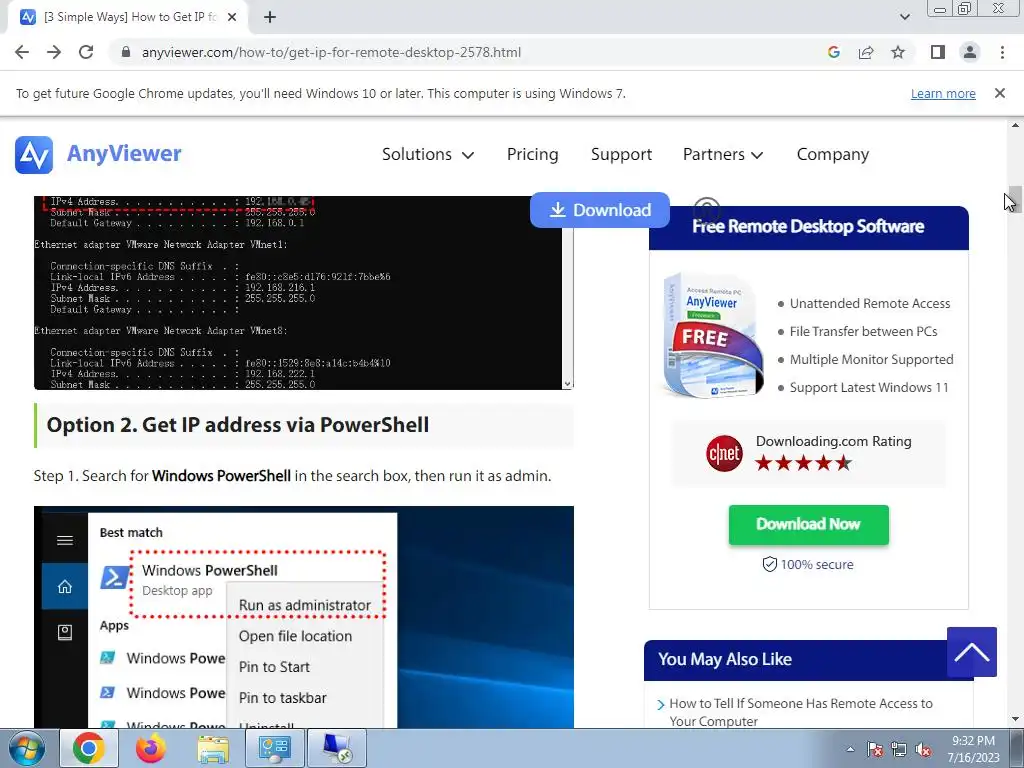
Task: Share this page icon
Action: pos(866,52)
